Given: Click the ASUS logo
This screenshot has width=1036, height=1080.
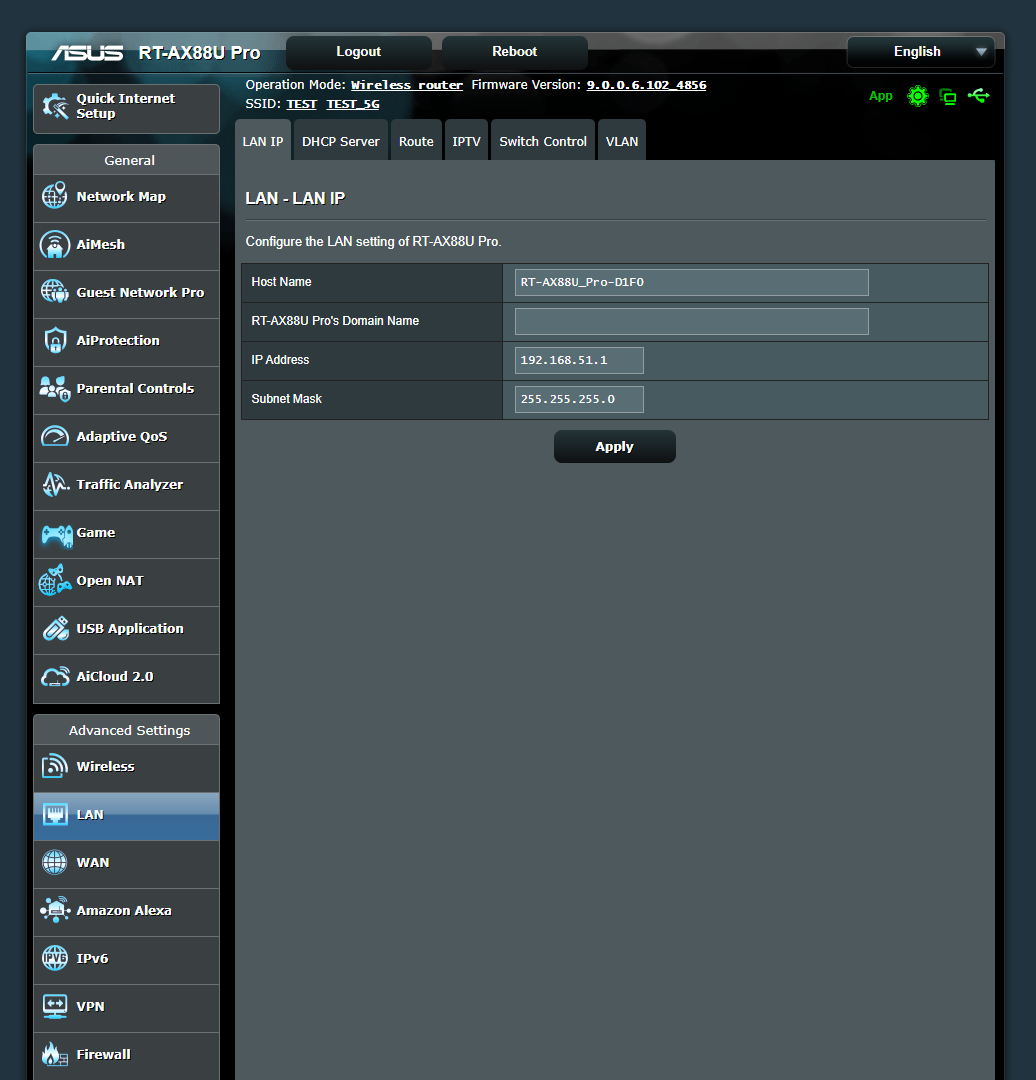Looking at the screenshot, I should point(87,52).
